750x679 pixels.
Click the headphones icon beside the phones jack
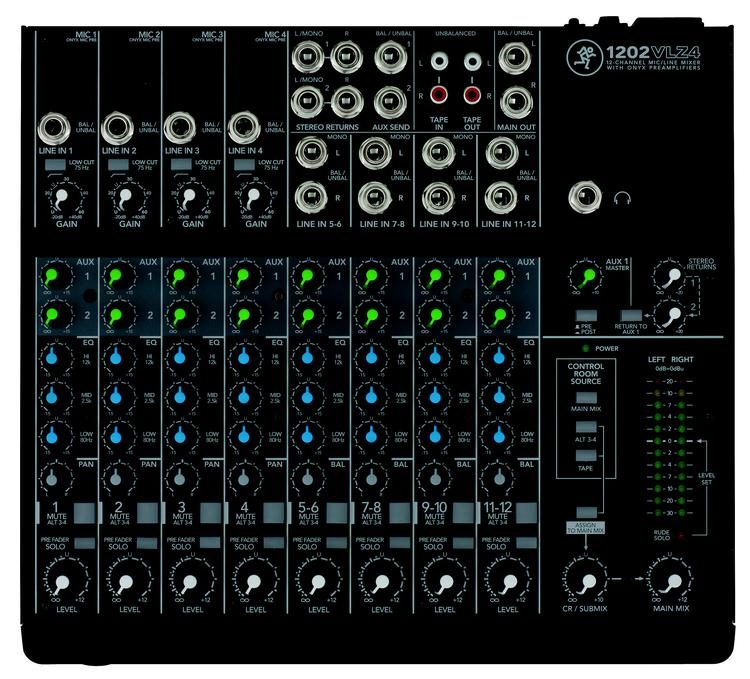(622, 197)
